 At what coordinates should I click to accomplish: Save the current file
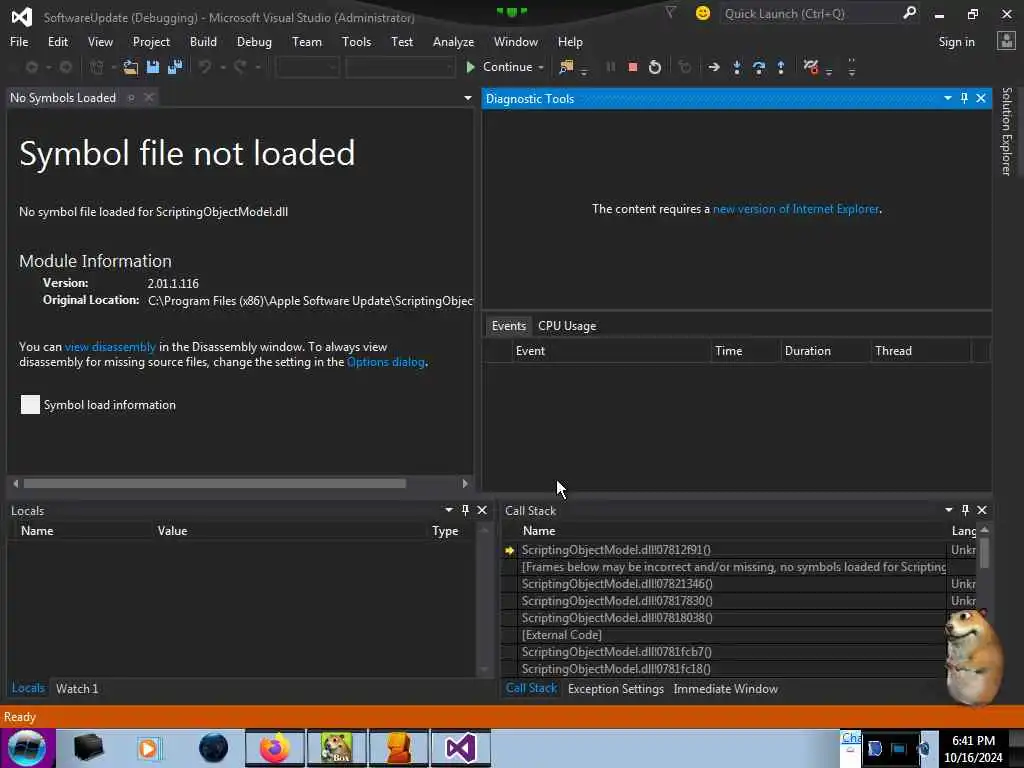[153, 67]
